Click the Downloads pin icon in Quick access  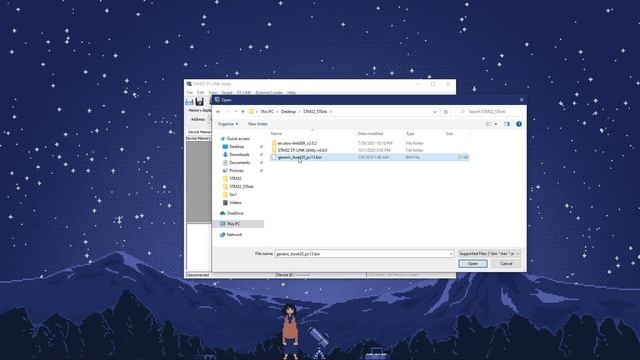[261, 155]
